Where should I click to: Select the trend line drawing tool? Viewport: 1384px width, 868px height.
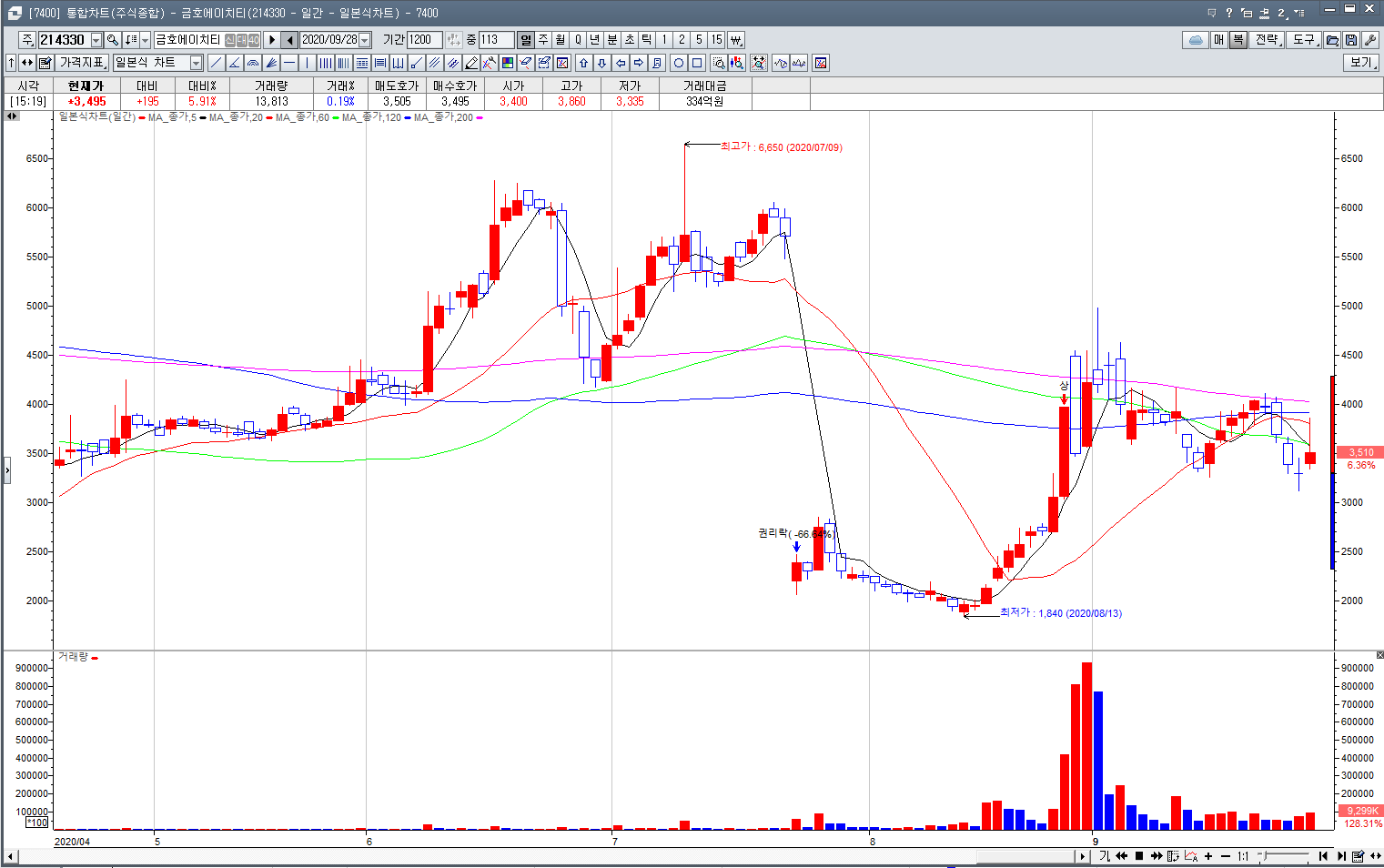pyautogui.click(x=216, y=63)
